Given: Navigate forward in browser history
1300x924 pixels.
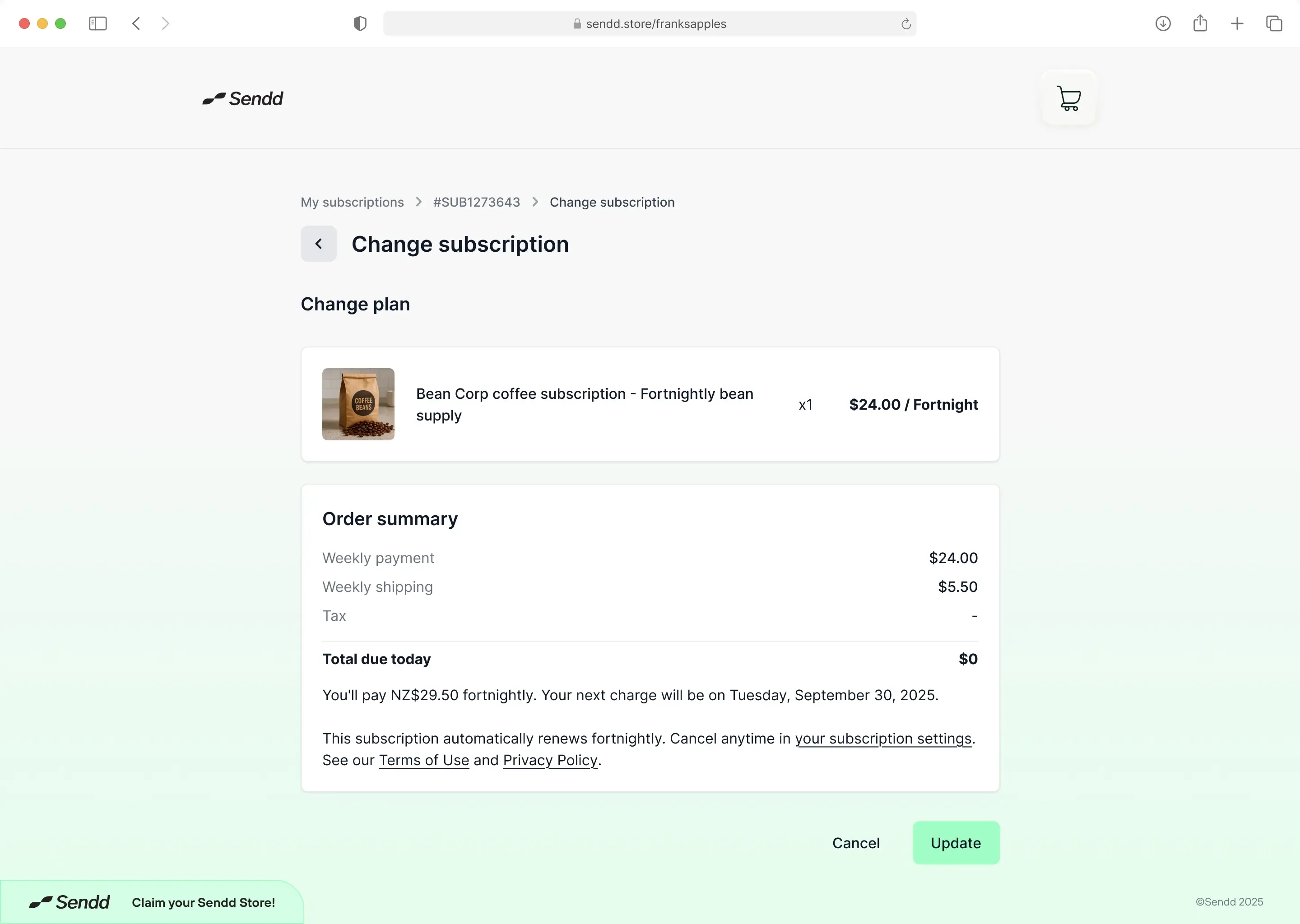Looking at the screenshot, I should point(165,23).
